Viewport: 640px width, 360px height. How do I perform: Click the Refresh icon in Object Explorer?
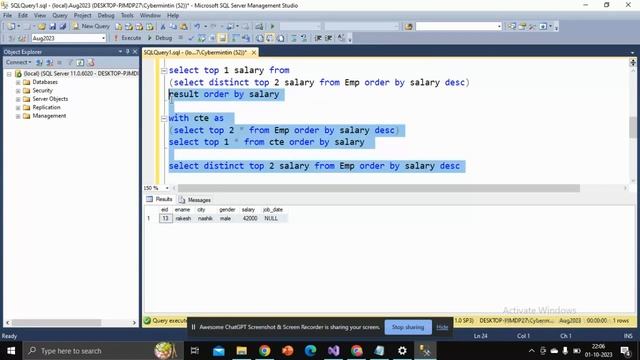[80, 62]
